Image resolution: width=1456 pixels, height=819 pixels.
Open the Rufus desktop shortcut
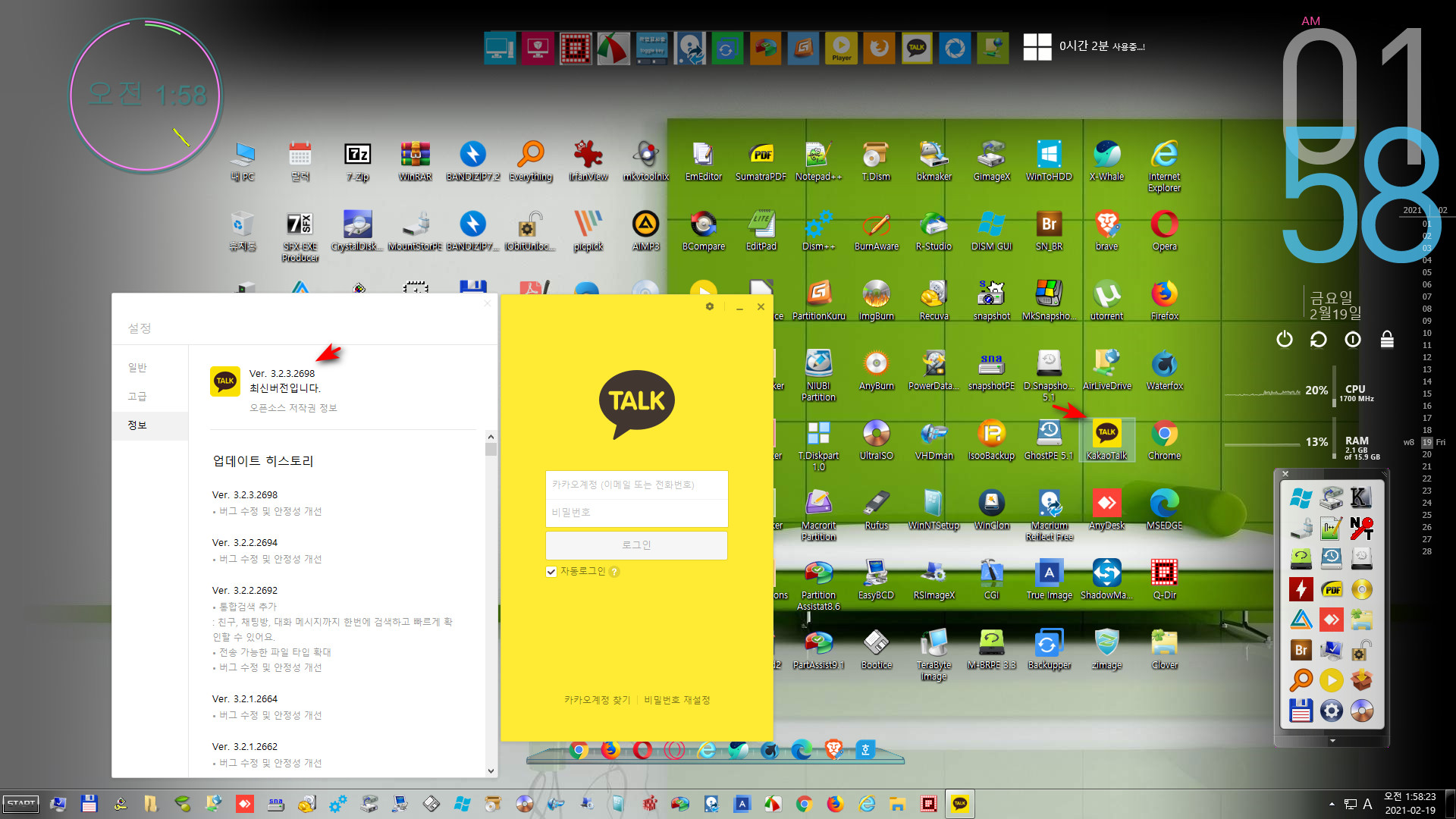876,510
